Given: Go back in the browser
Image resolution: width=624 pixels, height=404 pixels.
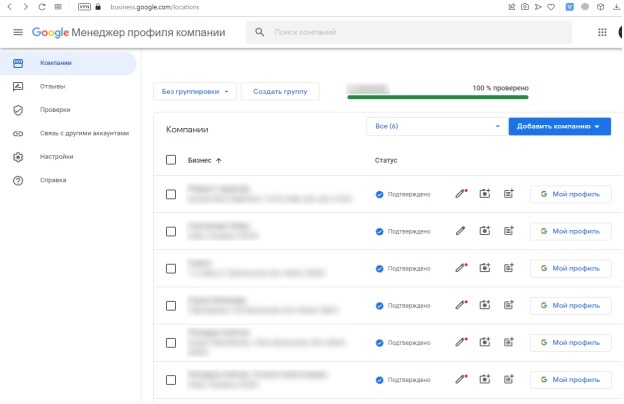Looking at the screenshot, I should pyautogui.click(x=10, y=7).
